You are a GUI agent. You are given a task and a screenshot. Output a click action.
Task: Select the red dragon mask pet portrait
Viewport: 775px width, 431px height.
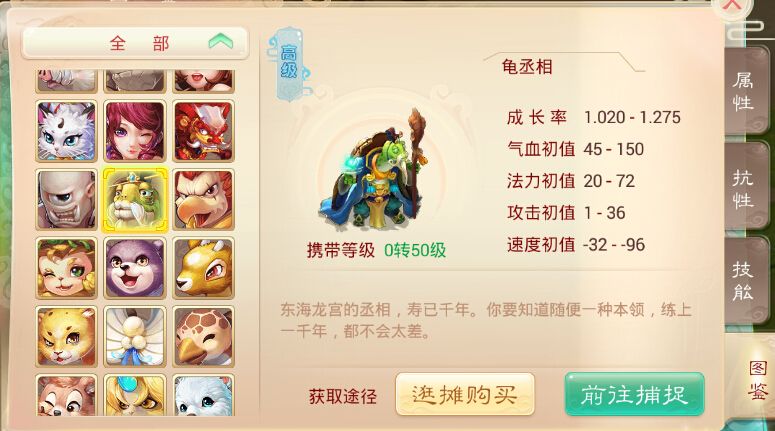[x=203, y=131]
